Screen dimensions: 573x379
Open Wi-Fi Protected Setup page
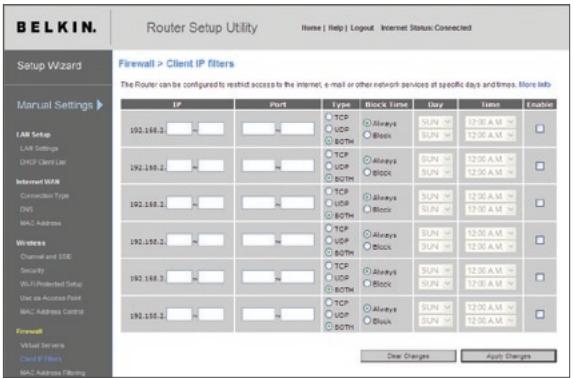pyautogui.click(x=51, y=284)
